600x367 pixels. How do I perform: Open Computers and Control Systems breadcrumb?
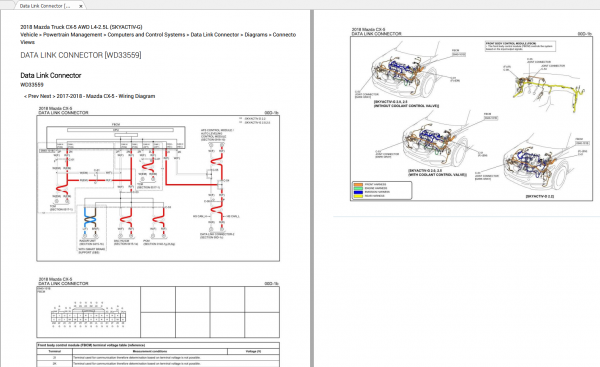[146, 35]
